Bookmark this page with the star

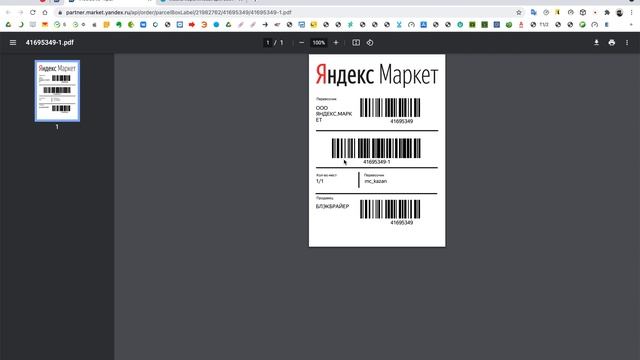point(519,13)
